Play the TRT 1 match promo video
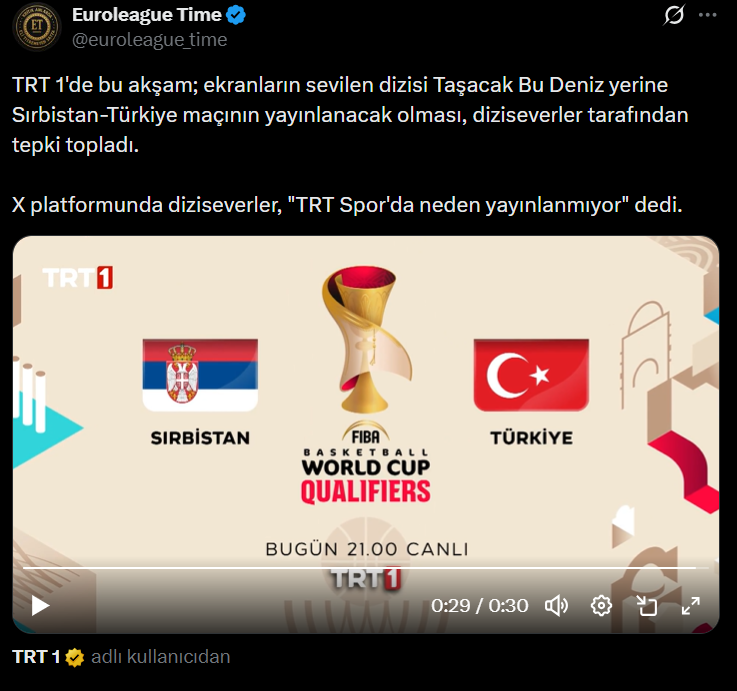The height and width of the screenshot is (691, 737). point(40,605)
